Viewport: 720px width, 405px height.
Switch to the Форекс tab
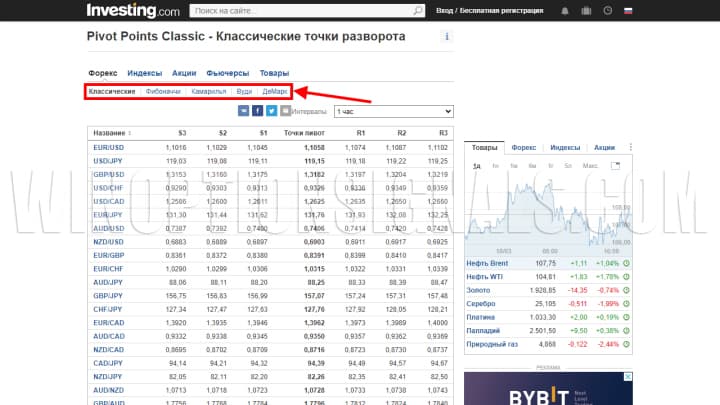point(103,73)
